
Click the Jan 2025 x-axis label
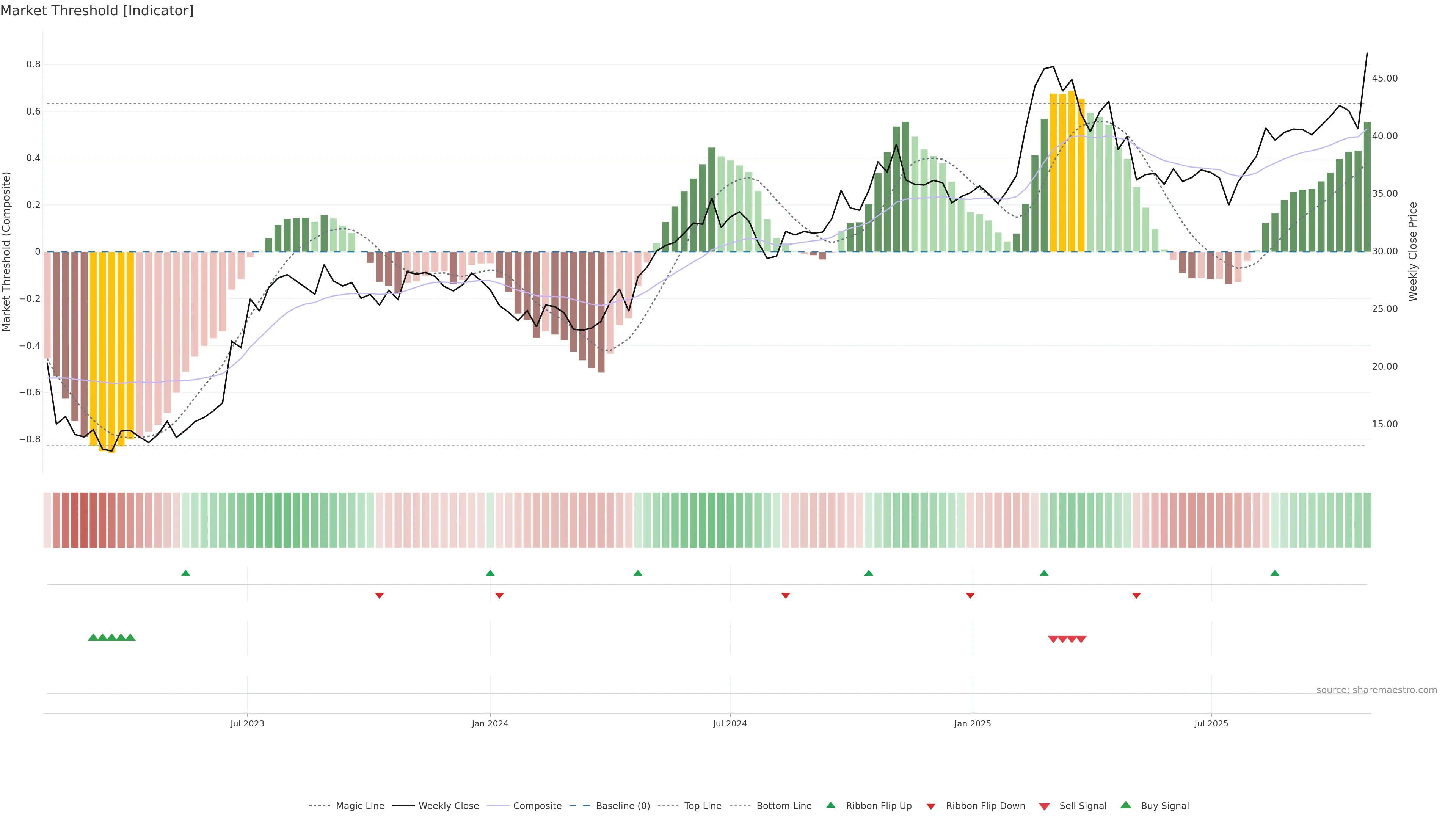coord(972,723)
